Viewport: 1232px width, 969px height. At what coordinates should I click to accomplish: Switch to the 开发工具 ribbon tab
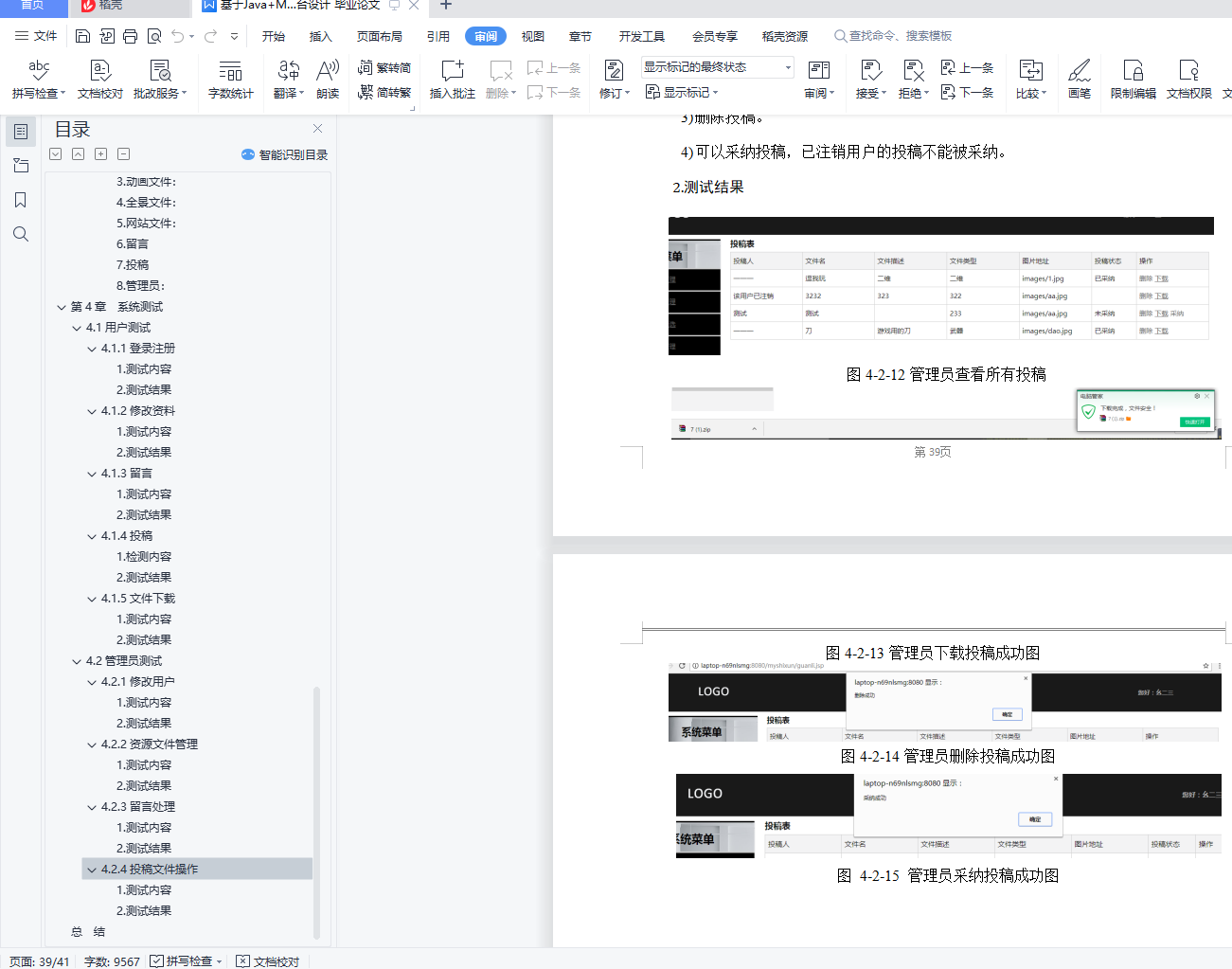(642, 36)
